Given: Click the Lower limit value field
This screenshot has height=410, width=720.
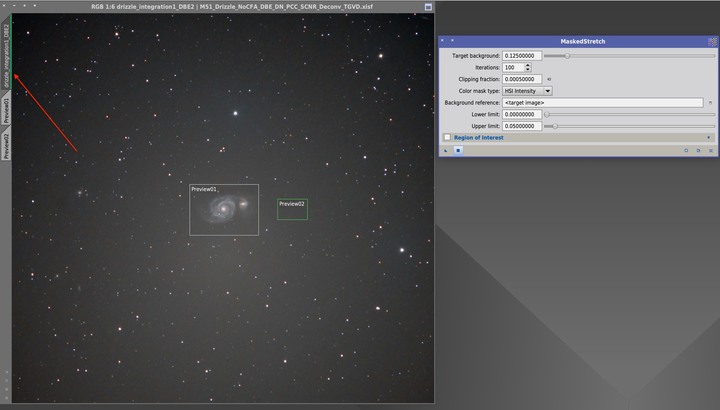Looking at the screenshot, I should tap(522, 114).
